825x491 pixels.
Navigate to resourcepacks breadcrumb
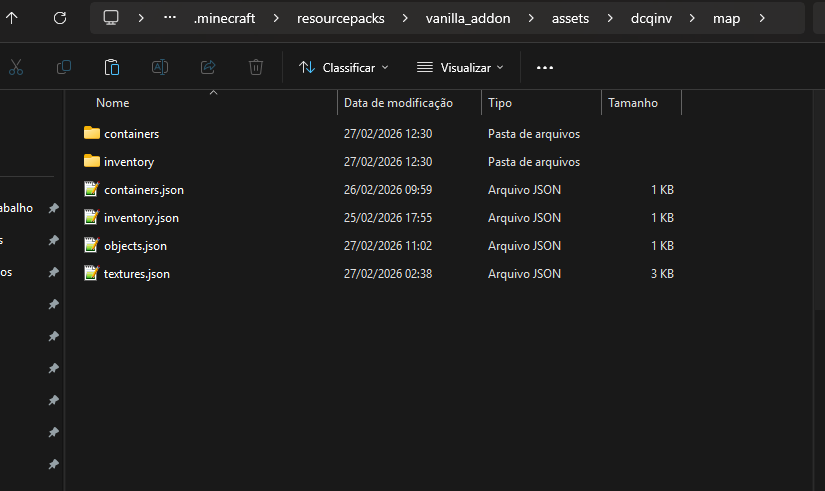[x=340, y=18]
